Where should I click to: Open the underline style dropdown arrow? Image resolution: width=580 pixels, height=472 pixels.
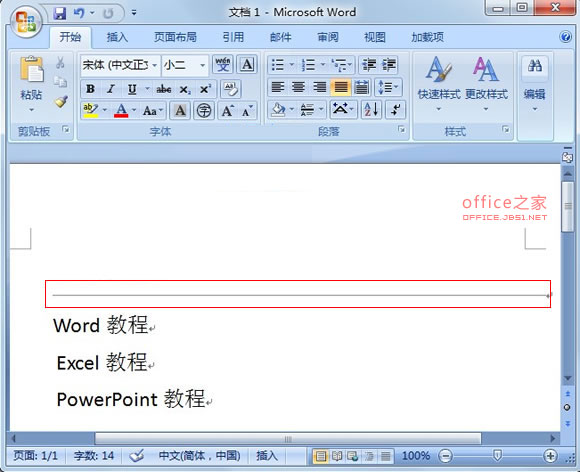(147, 89)
